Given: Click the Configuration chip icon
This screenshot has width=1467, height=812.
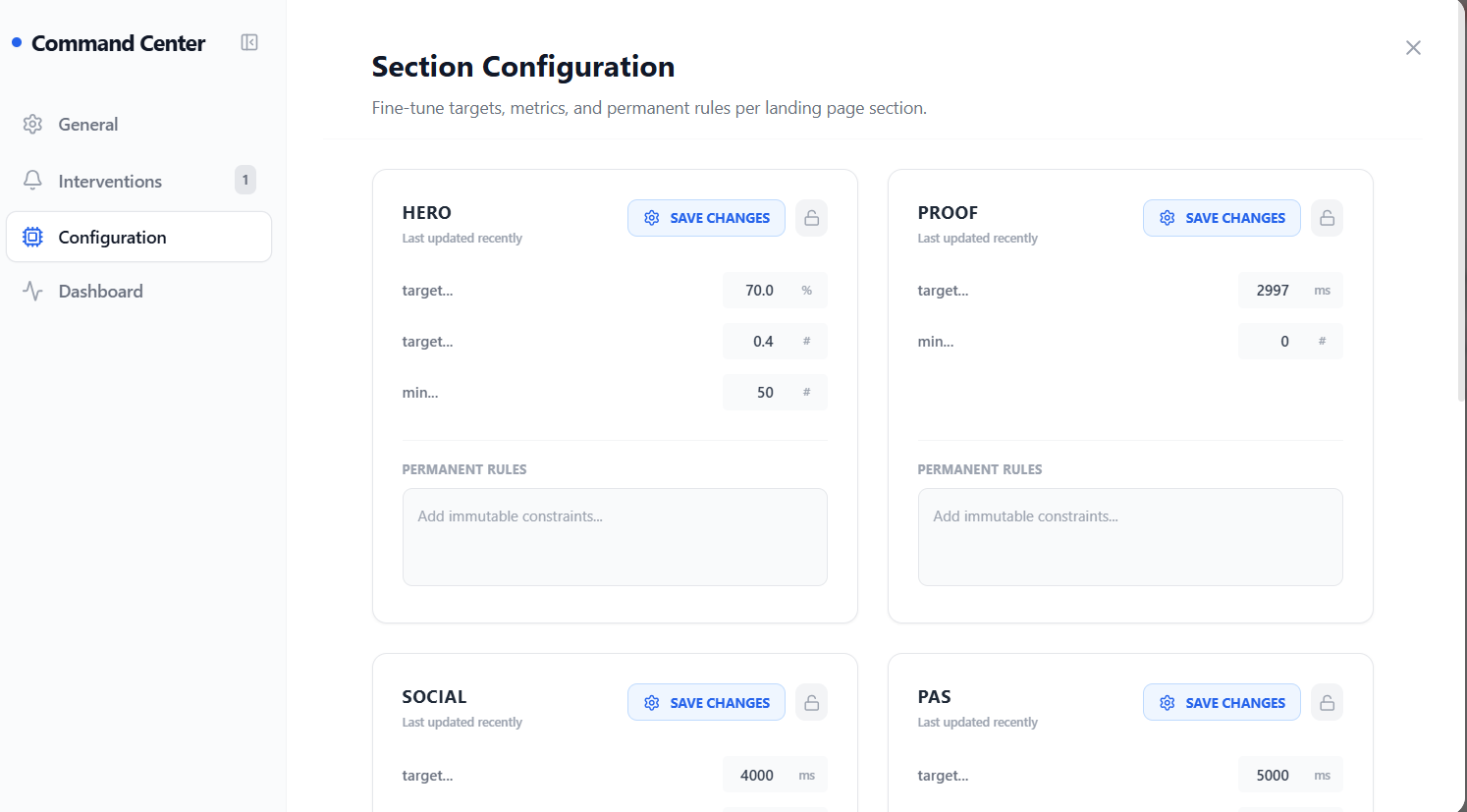Looking at the screenshot, I should click(x=33, y=237).
